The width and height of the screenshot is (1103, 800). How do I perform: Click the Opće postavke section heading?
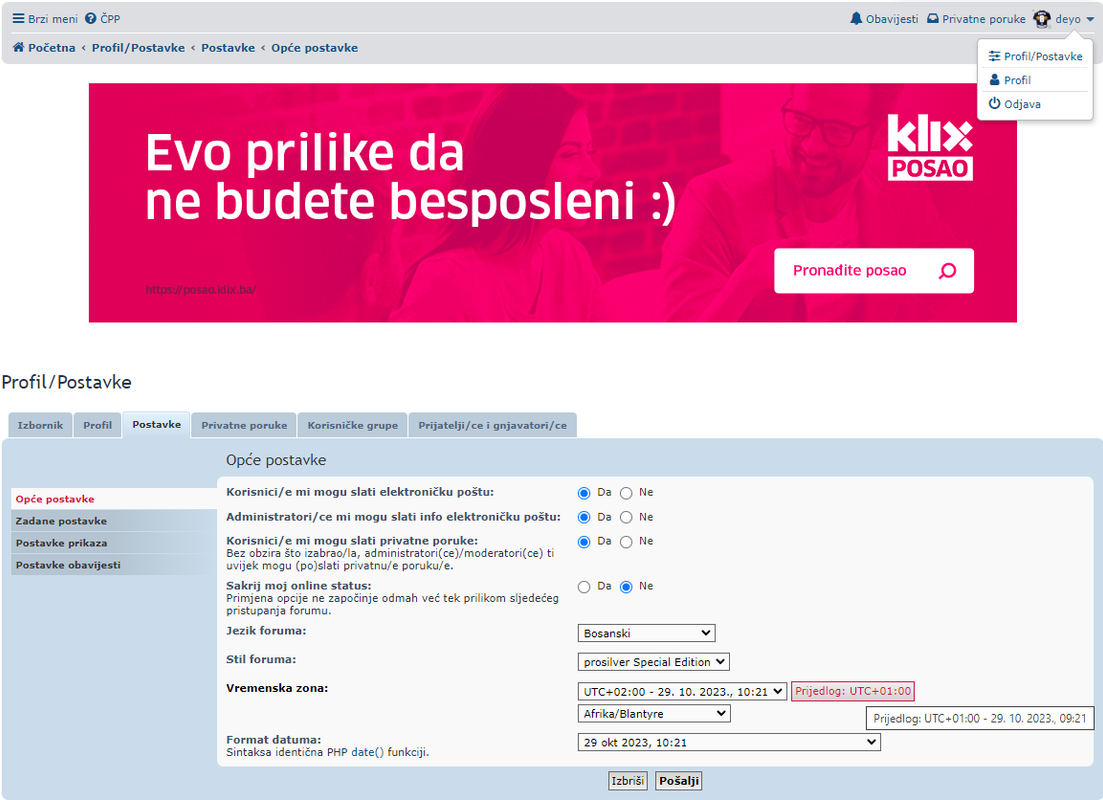(x=276, y=460)
